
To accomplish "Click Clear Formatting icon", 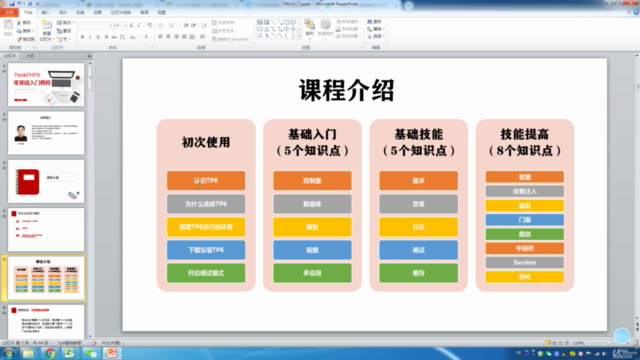I will pyautogui.click(x=149, y=25).
